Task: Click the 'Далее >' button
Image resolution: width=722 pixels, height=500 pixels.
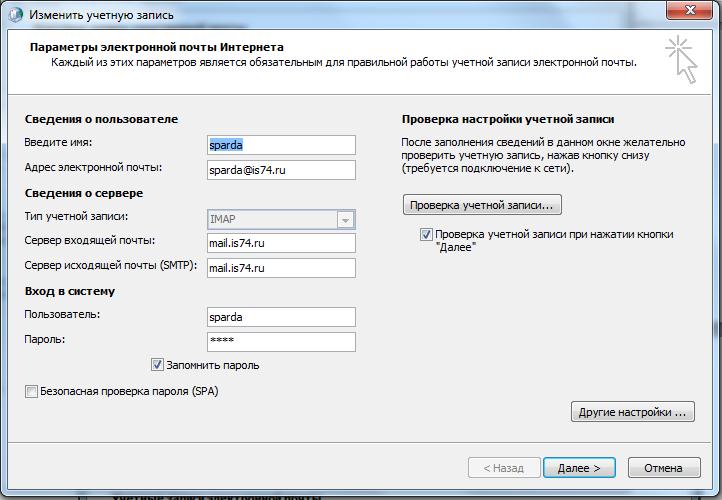Action: tap(579, 467)
